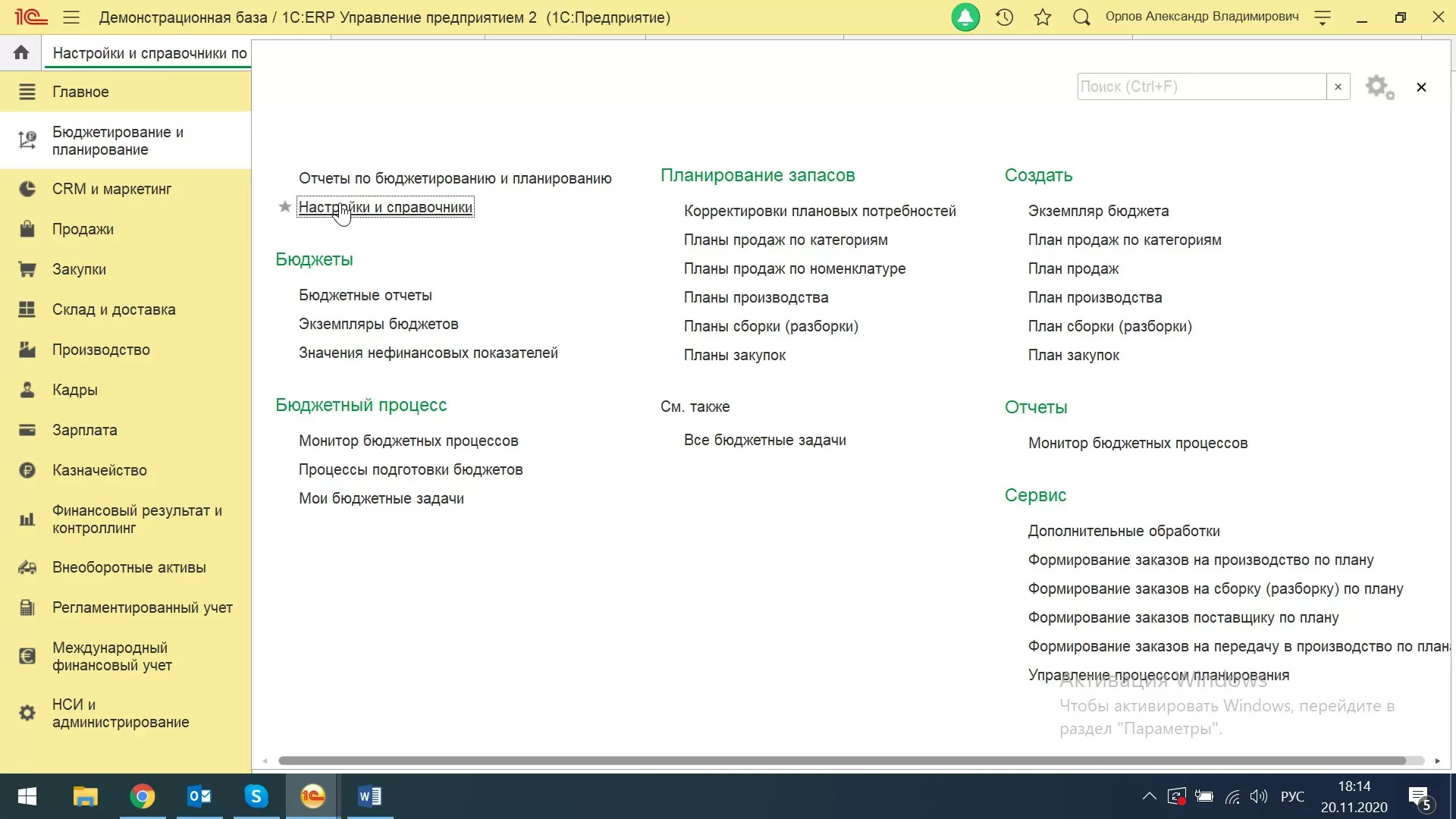
Task: Show hidden tray icons chevron
Action: coord(1149,796)
